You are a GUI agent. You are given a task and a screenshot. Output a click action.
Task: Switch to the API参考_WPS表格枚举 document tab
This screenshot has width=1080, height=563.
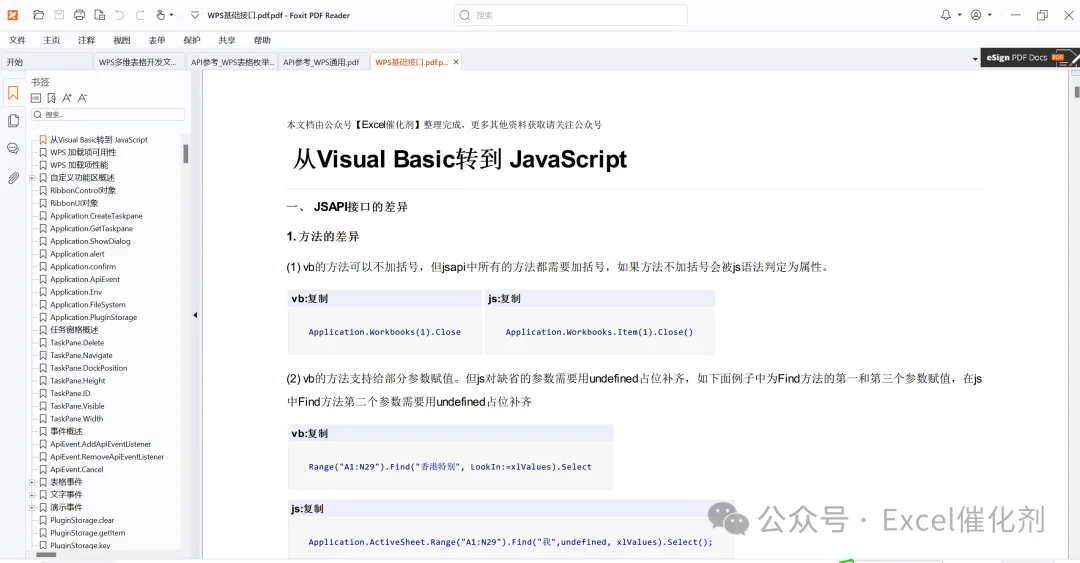(x=231, y=62)
